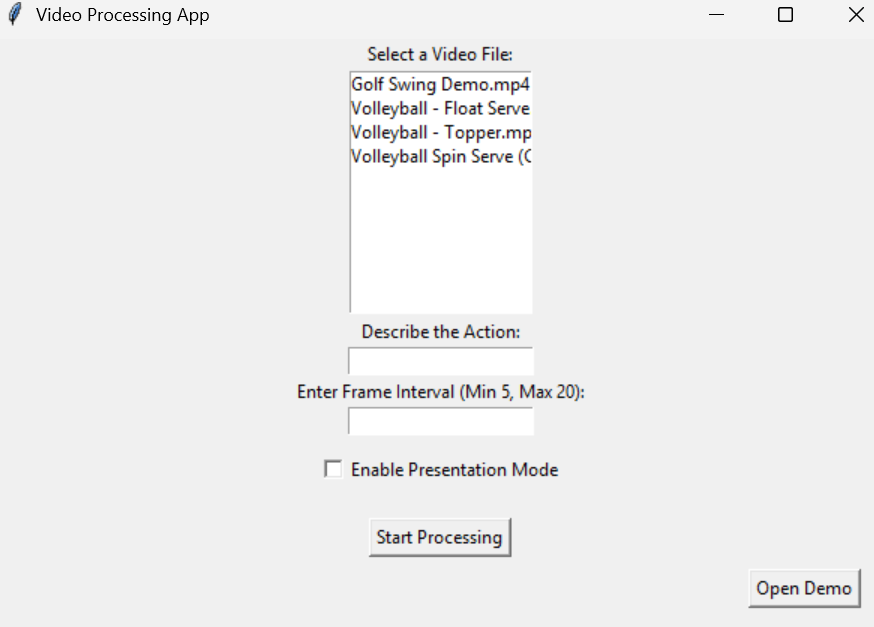The width and height of the screenshot is (874, 627).
Task: Select the Volleyball - Float Serve video
Action: pos(440,108)
